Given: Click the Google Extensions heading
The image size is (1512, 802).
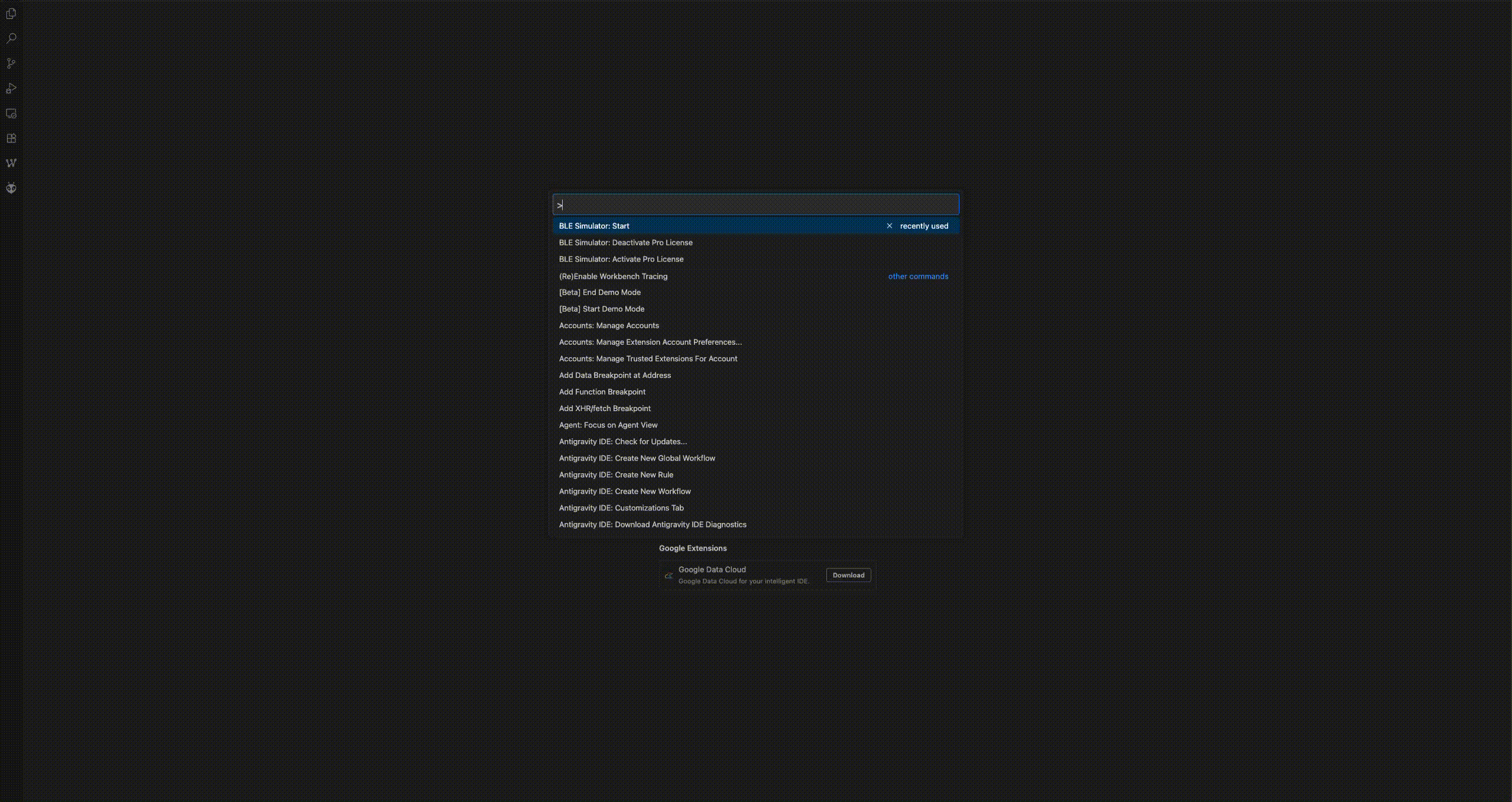Looking at the screenshot, I should click(x=693, y=548).
